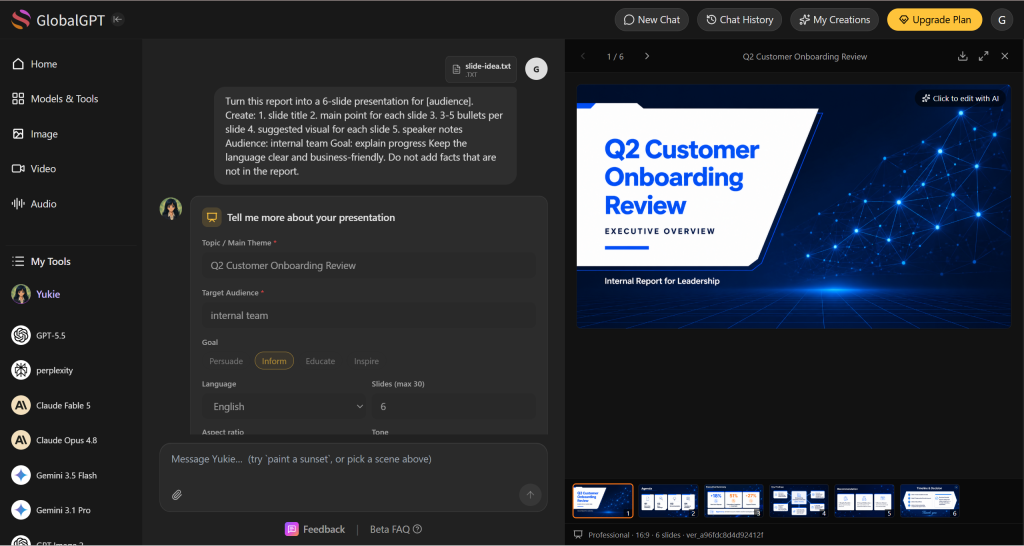Click Yukie's avatar next to the form

click(171, 208)
